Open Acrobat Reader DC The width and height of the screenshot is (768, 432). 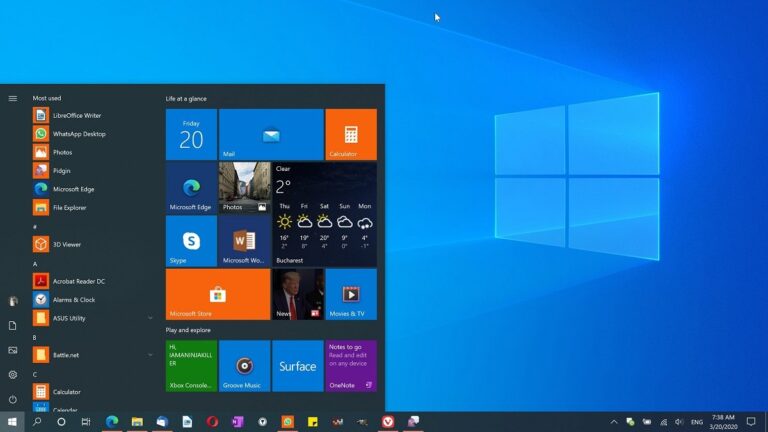click(x=93, y=281)
